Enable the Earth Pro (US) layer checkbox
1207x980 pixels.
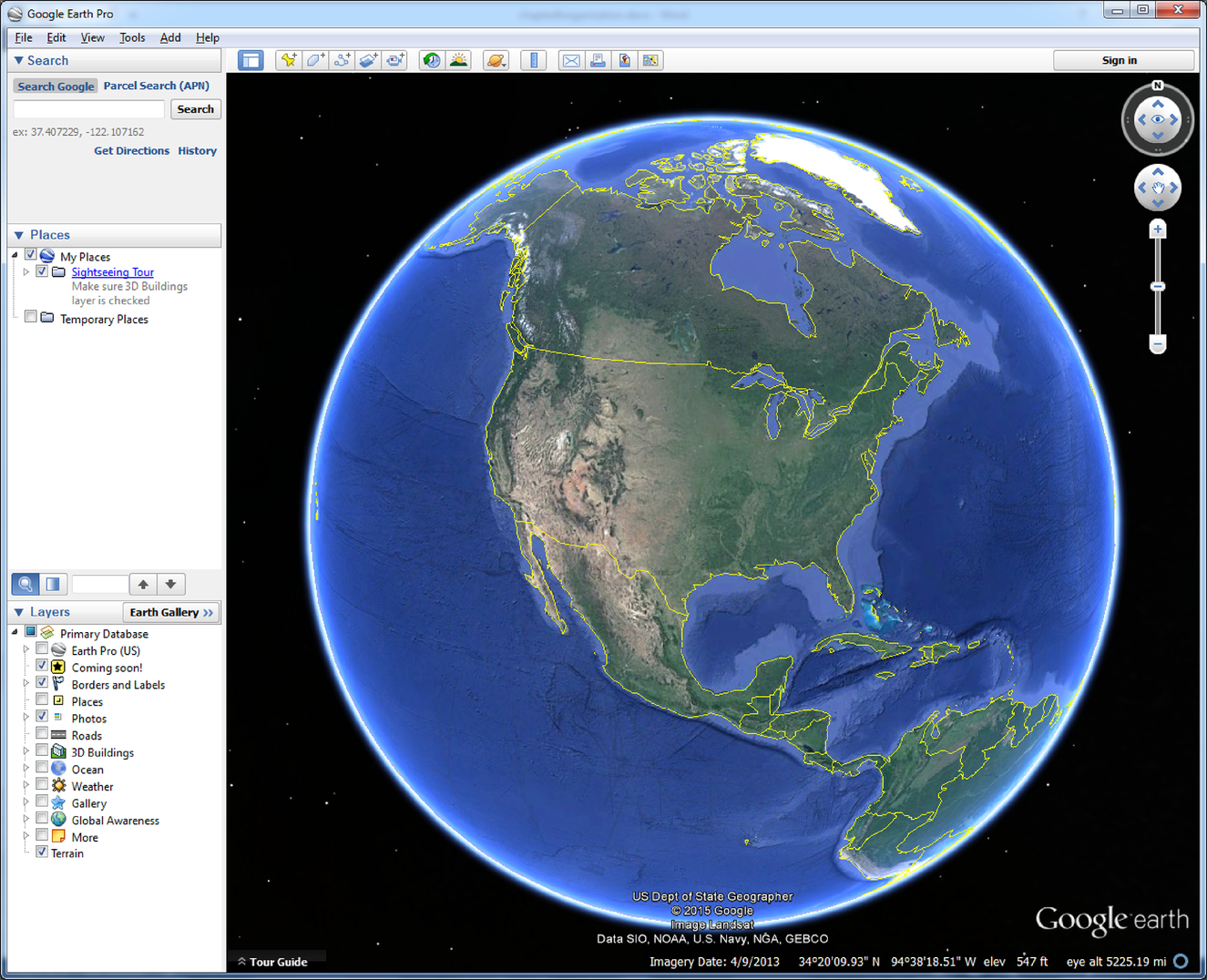(42, 649)
